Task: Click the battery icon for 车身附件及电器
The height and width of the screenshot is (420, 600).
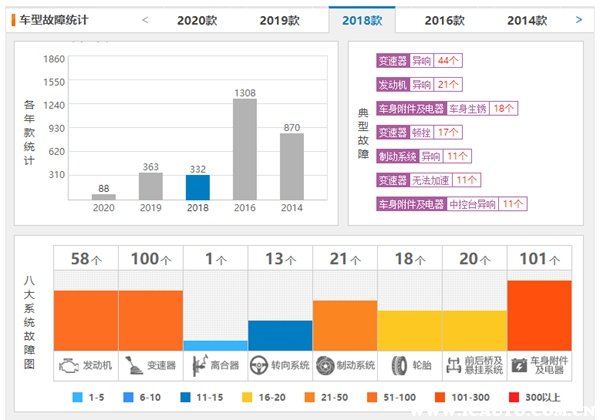Action: click(518, 365)
